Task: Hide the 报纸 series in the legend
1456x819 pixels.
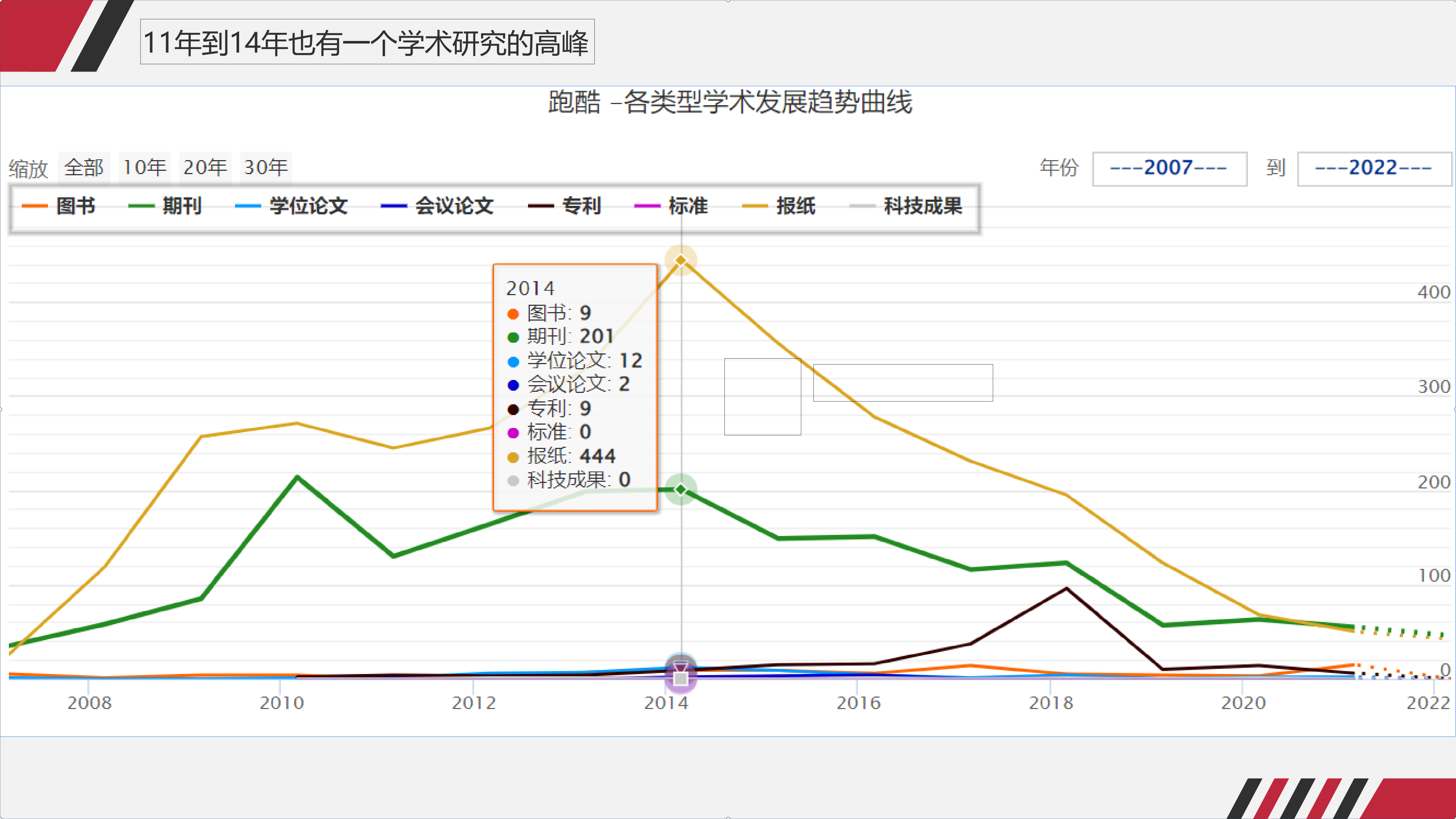Action: tap(795, 206)
